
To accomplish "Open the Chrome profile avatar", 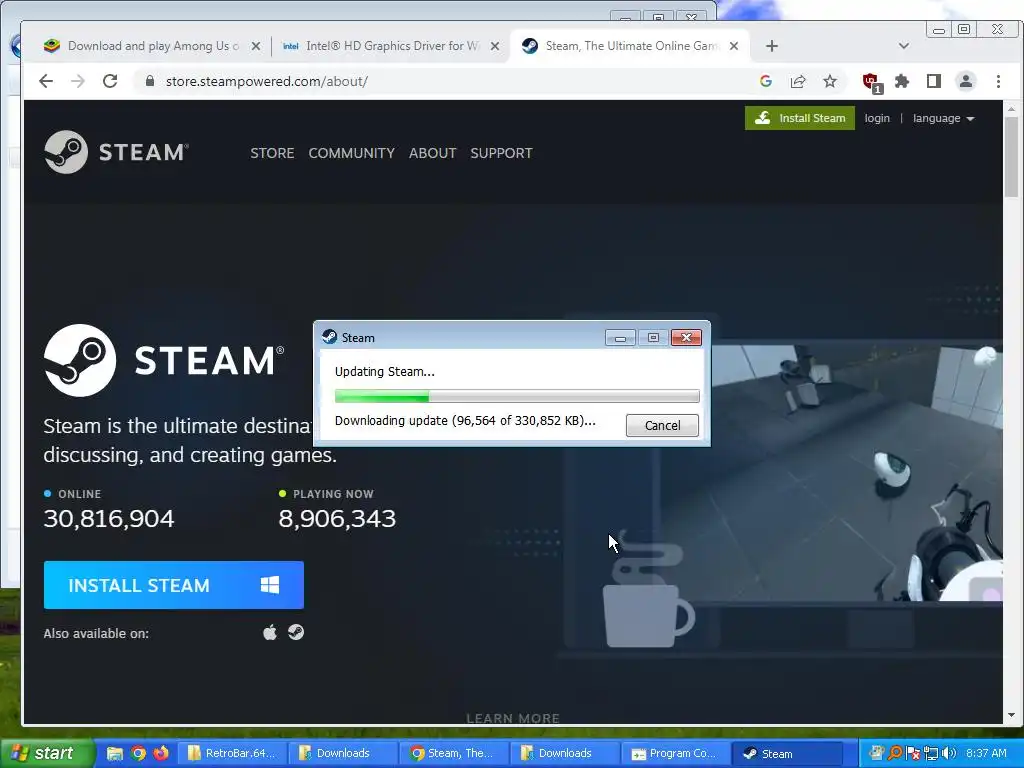I will point(966,81).
